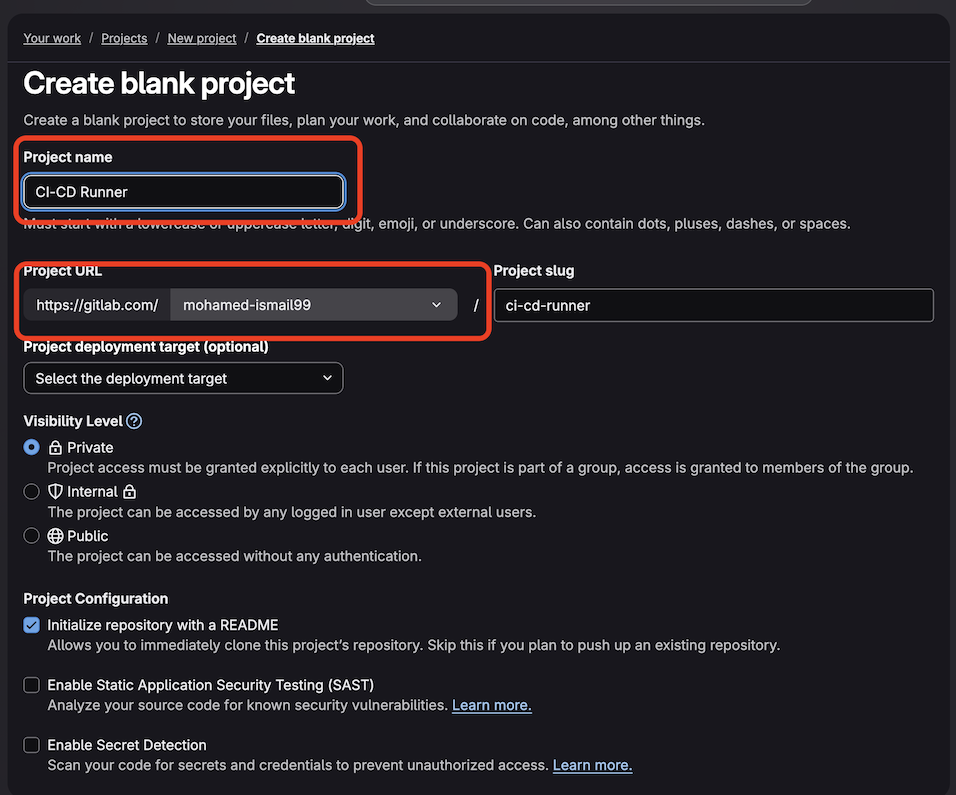
Task: Select the Public visibility radio button
Action: pyautogui.click(x=31, y=535)
